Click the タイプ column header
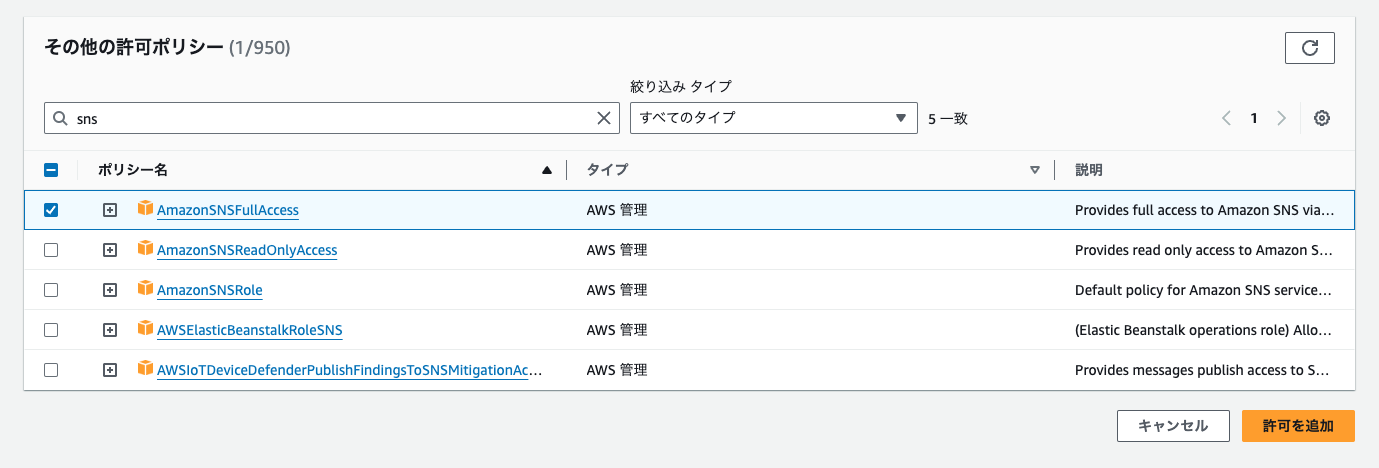 coord(607,170)
